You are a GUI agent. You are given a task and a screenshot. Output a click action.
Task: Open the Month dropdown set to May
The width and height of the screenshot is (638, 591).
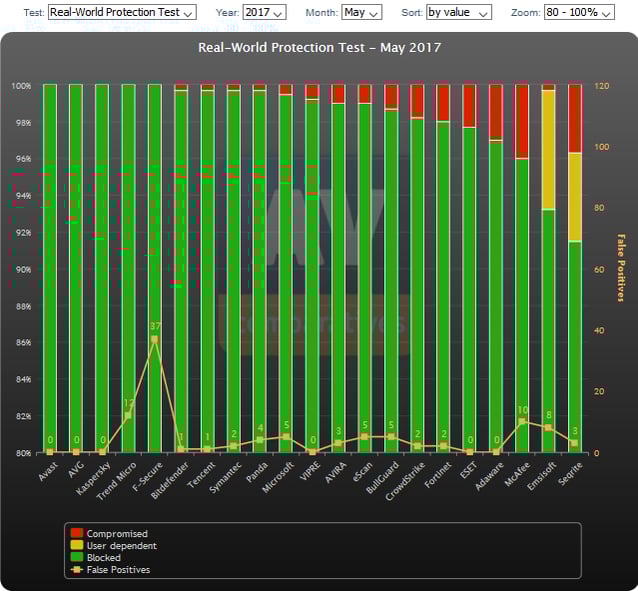coord(361,12)
